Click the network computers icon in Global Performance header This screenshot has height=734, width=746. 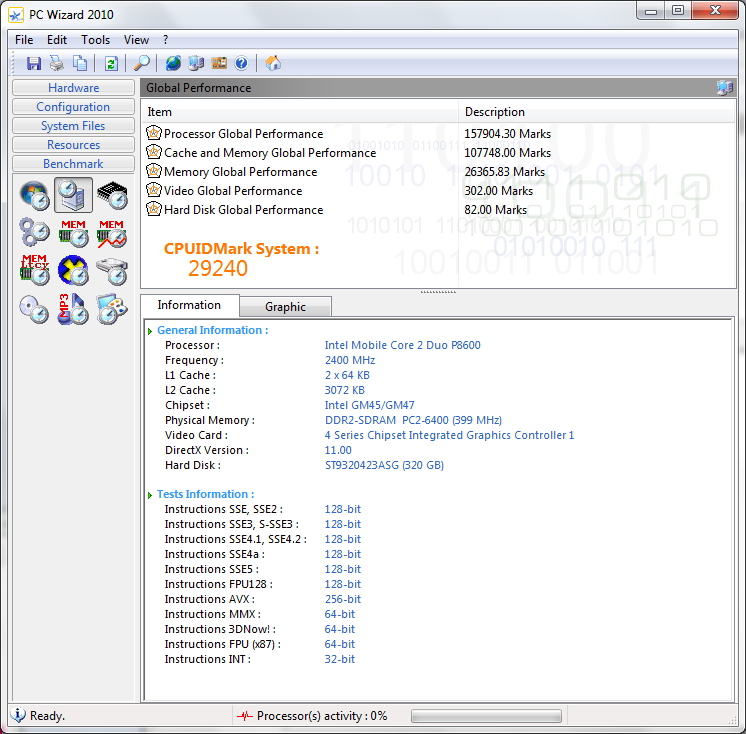(x=725, y=88)
